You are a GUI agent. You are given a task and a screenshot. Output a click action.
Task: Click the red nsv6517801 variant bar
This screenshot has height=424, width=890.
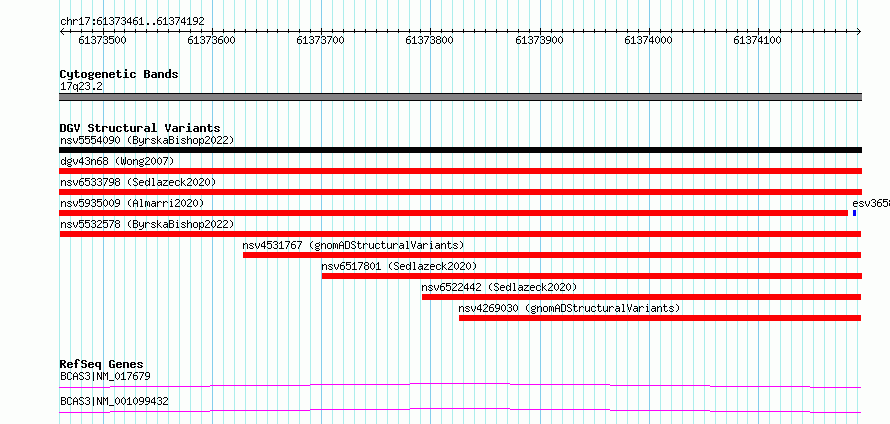point(592,276)
